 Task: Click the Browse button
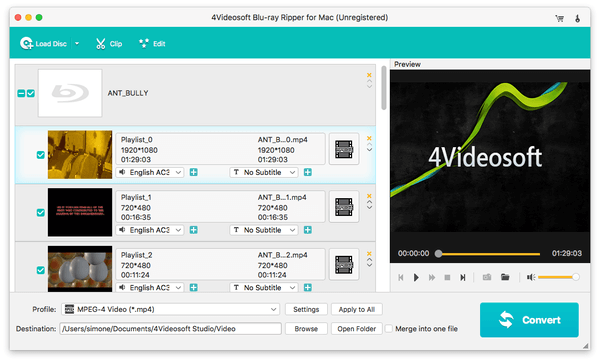tap(306, 329)
